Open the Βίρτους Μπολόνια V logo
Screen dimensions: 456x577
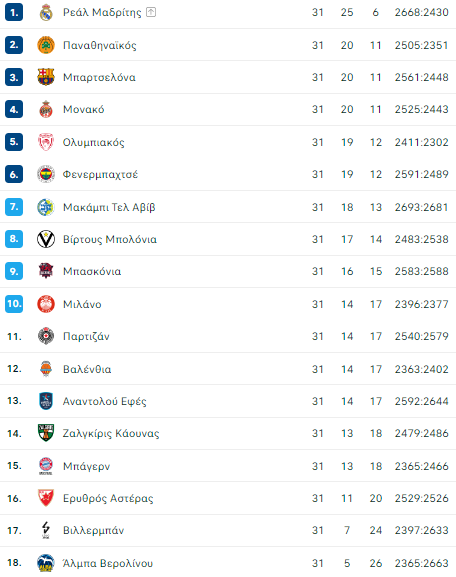46,239
